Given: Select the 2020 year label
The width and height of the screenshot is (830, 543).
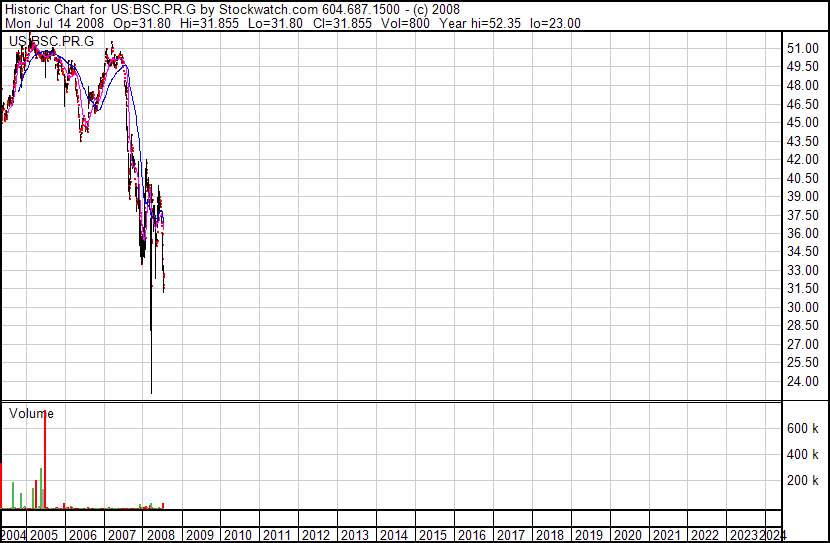Looking at the screenshot, I should (x=627, y=535).
